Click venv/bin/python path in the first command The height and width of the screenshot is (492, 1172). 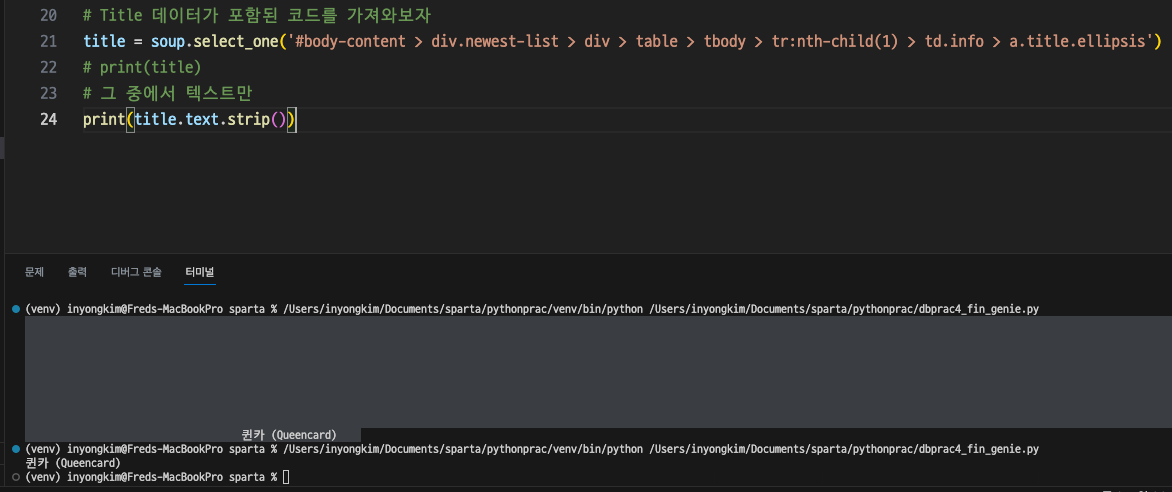463,308
